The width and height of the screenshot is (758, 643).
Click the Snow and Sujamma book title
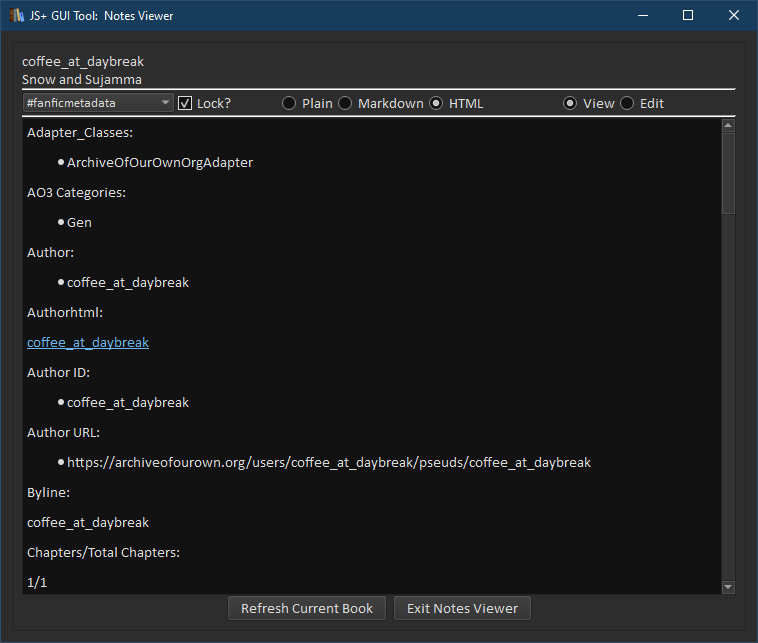tap(82, 80)
